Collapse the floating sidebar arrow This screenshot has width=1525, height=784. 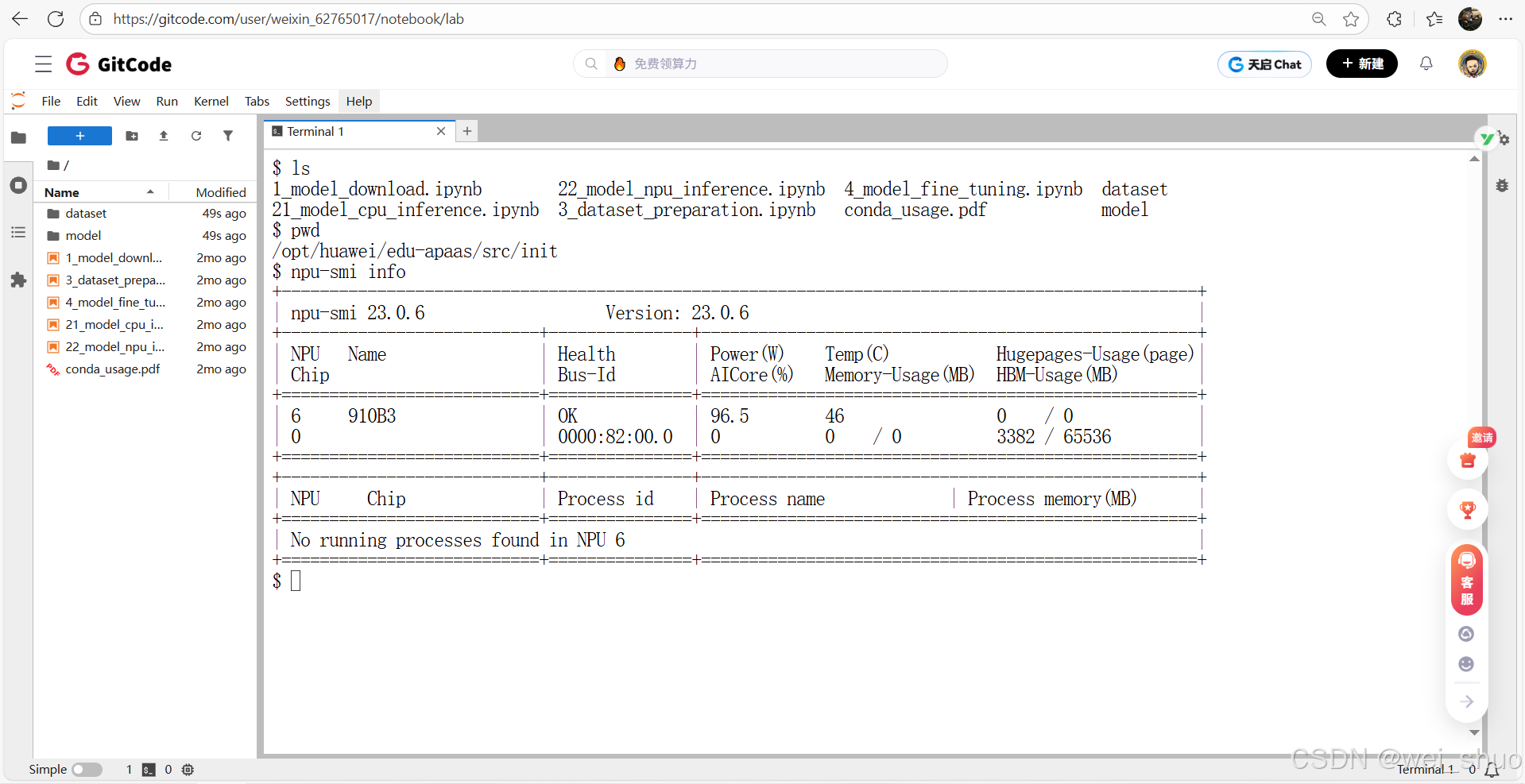click(1467, 701)
